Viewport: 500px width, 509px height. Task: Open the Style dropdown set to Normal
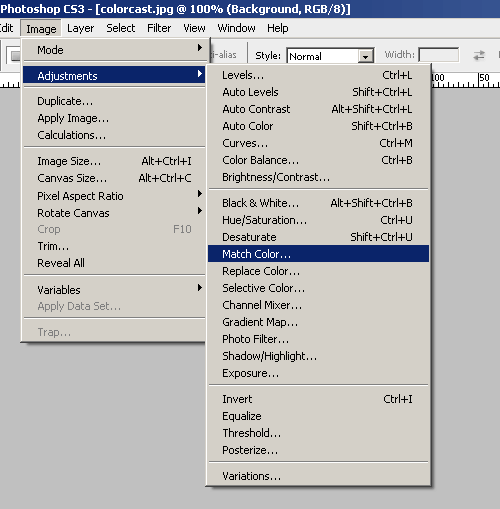tap(330, 56)
